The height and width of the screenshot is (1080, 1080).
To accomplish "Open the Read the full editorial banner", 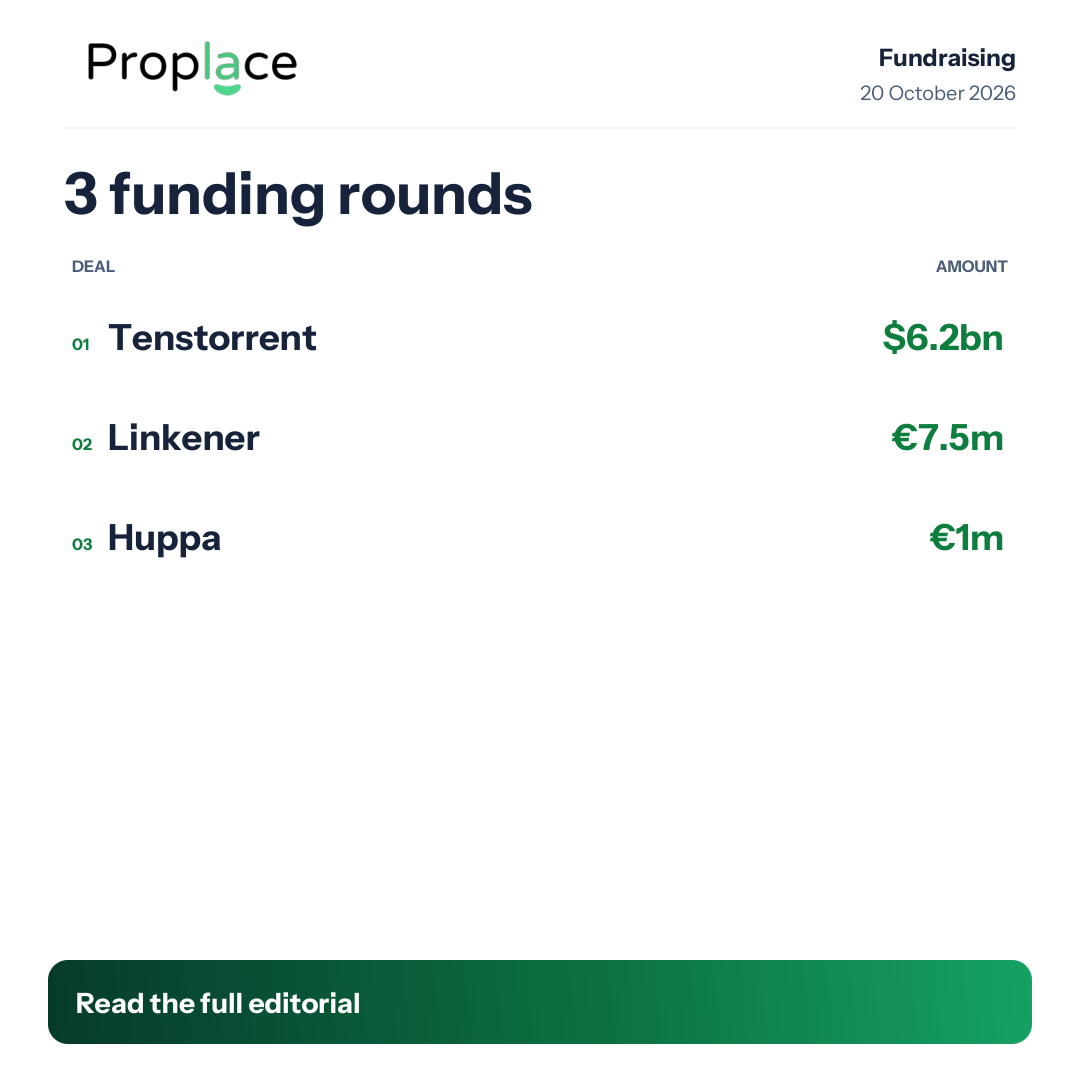I will 539,1001.
